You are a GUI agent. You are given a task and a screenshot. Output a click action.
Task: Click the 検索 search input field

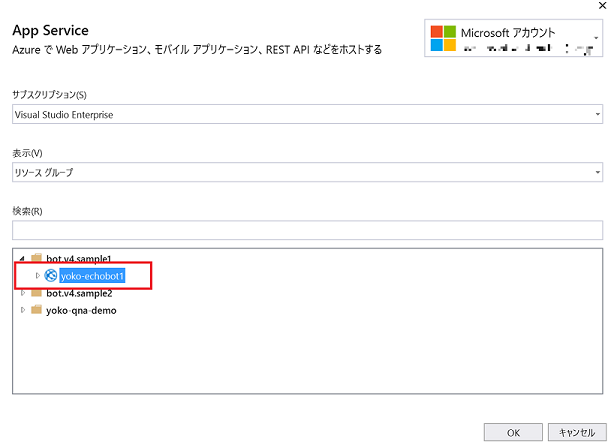tap(307, 230)
